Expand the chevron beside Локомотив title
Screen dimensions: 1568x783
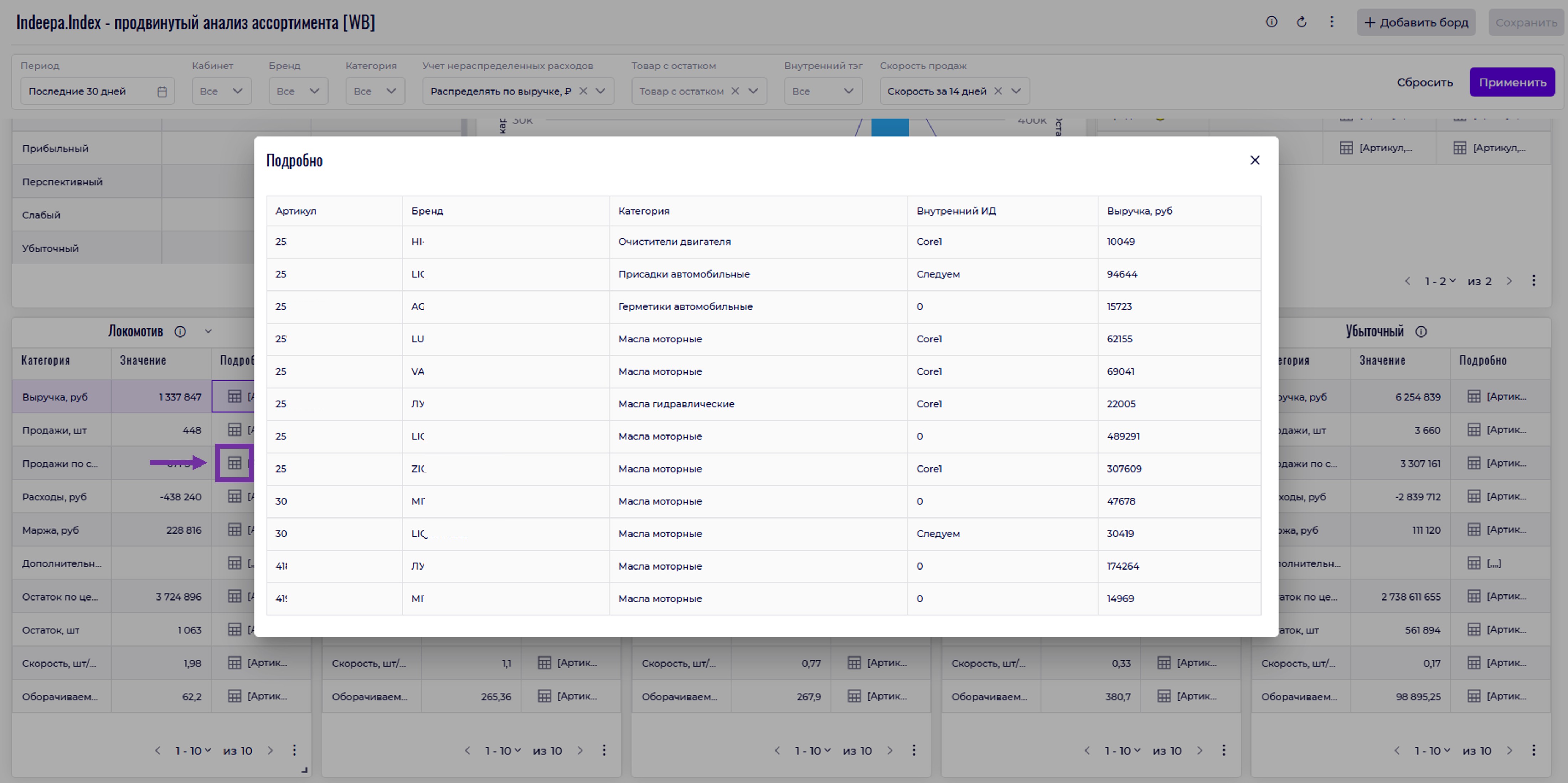coord(208,331)
